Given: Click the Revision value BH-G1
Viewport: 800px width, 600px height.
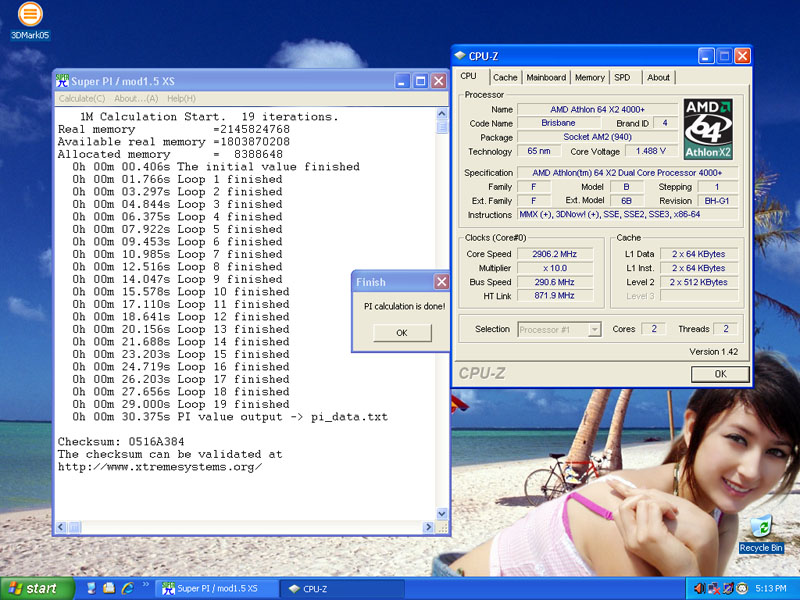Looking at the screenshot, I should click(717, 201).
